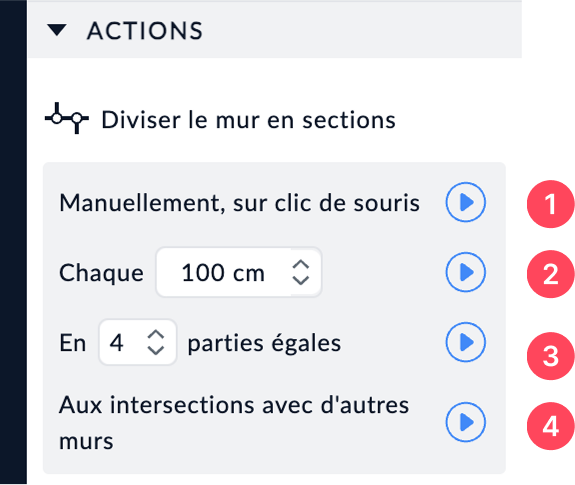575x485 pixels.
Task: Run split at wall intersections play button
Action: pos(466,422)
